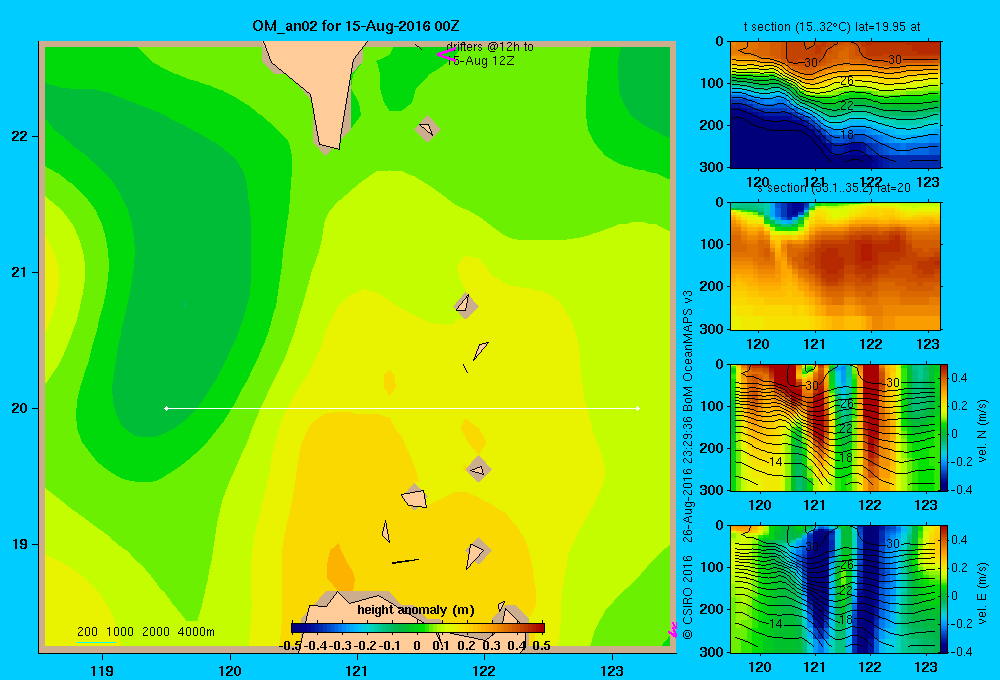Image resolution: width=1000 pixels, height=680 pixels.
Task: Click the cyan line sample under the "200" legend
Action: [x=96, y=642]
